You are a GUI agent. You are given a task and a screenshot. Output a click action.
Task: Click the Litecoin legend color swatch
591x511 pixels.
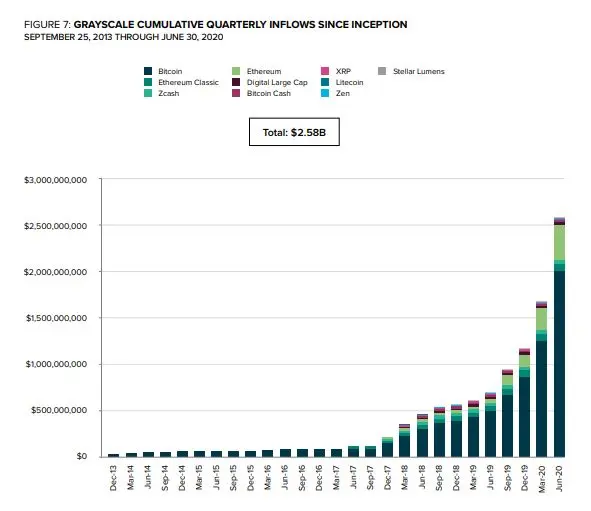(x=325, y=82)
